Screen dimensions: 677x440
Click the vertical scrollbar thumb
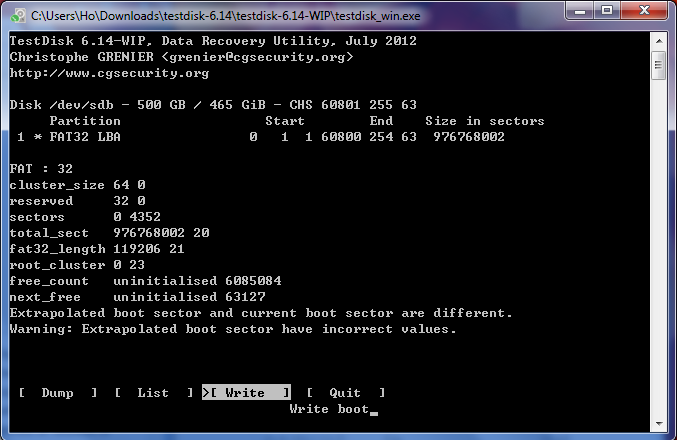click(659, 66)
